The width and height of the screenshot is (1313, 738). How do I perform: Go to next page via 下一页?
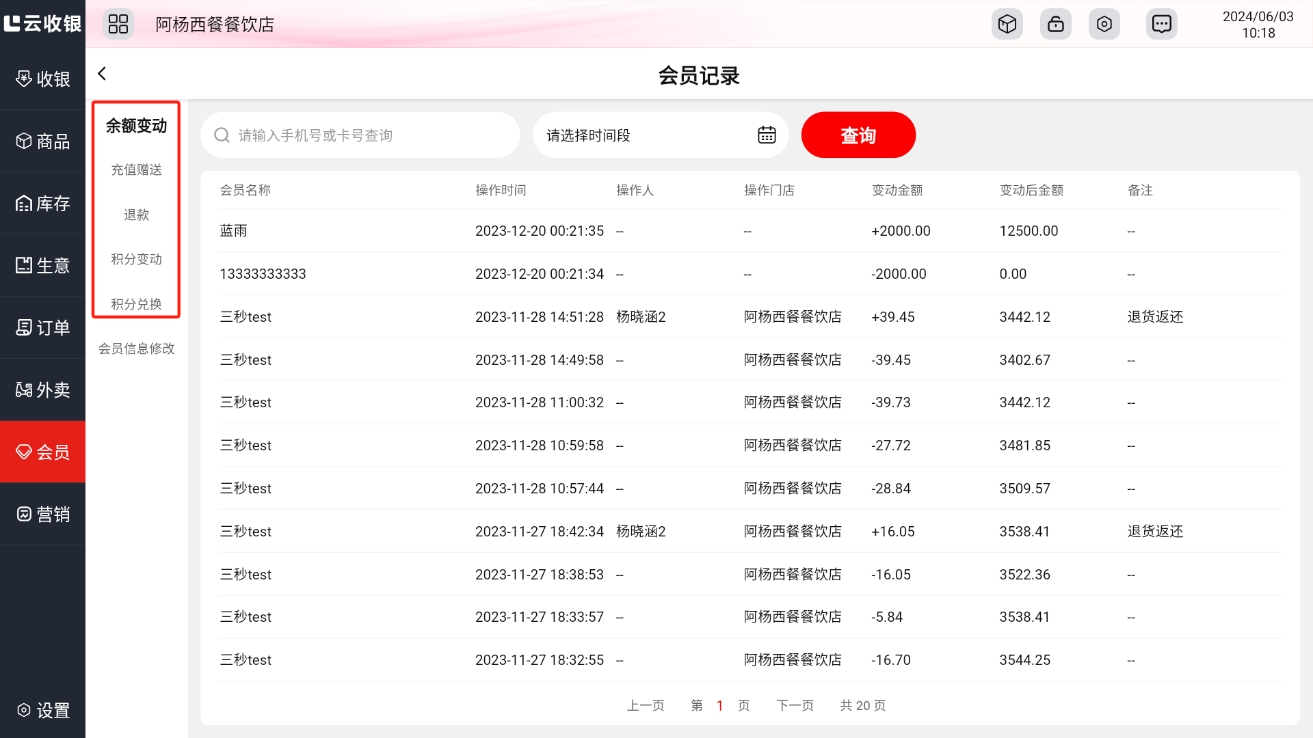[x=795, y=705]
